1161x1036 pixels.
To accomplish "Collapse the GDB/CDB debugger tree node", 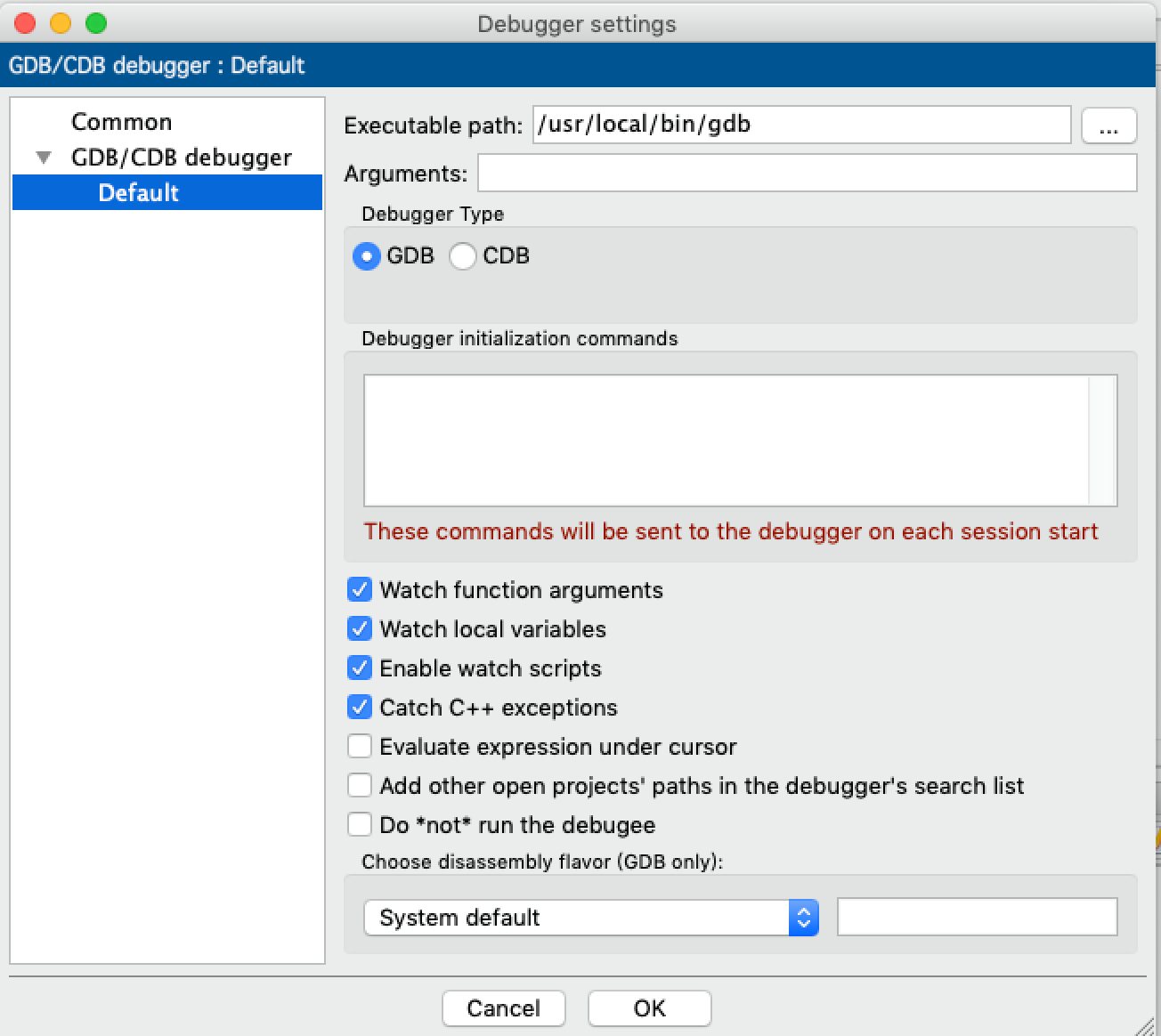I will (44, 158).
